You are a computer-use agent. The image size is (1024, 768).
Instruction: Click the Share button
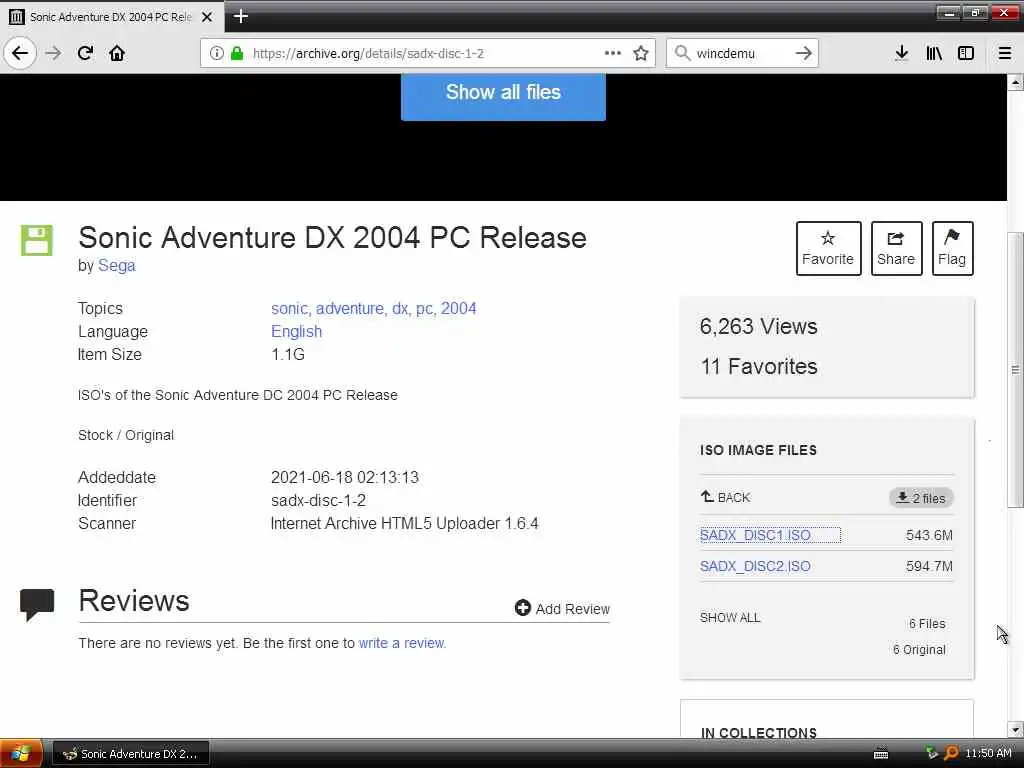[896, 248]
